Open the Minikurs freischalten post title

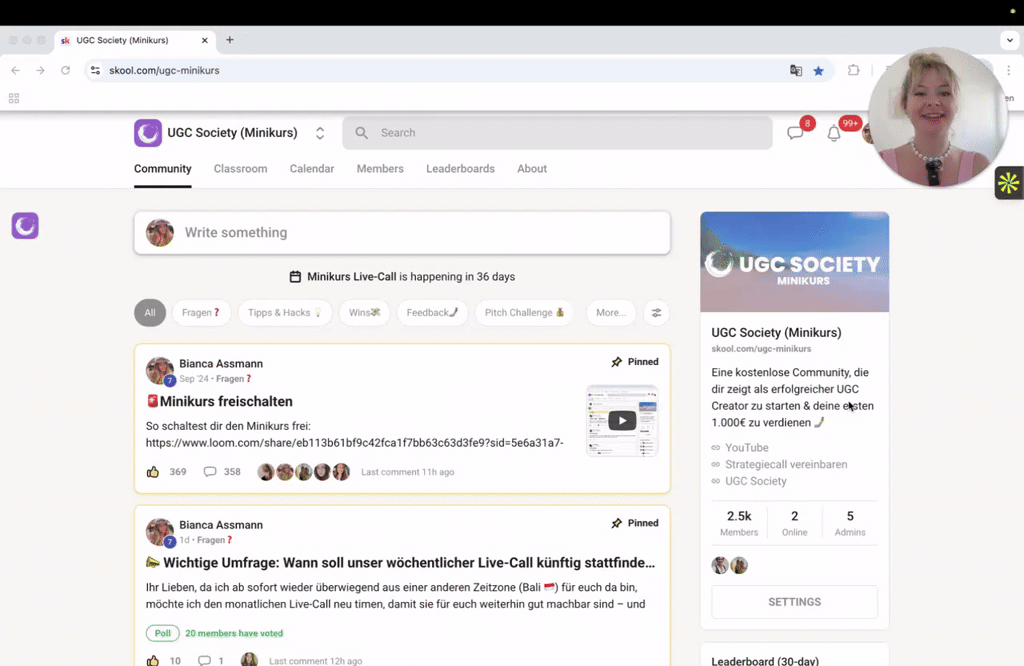coord(219,402)
